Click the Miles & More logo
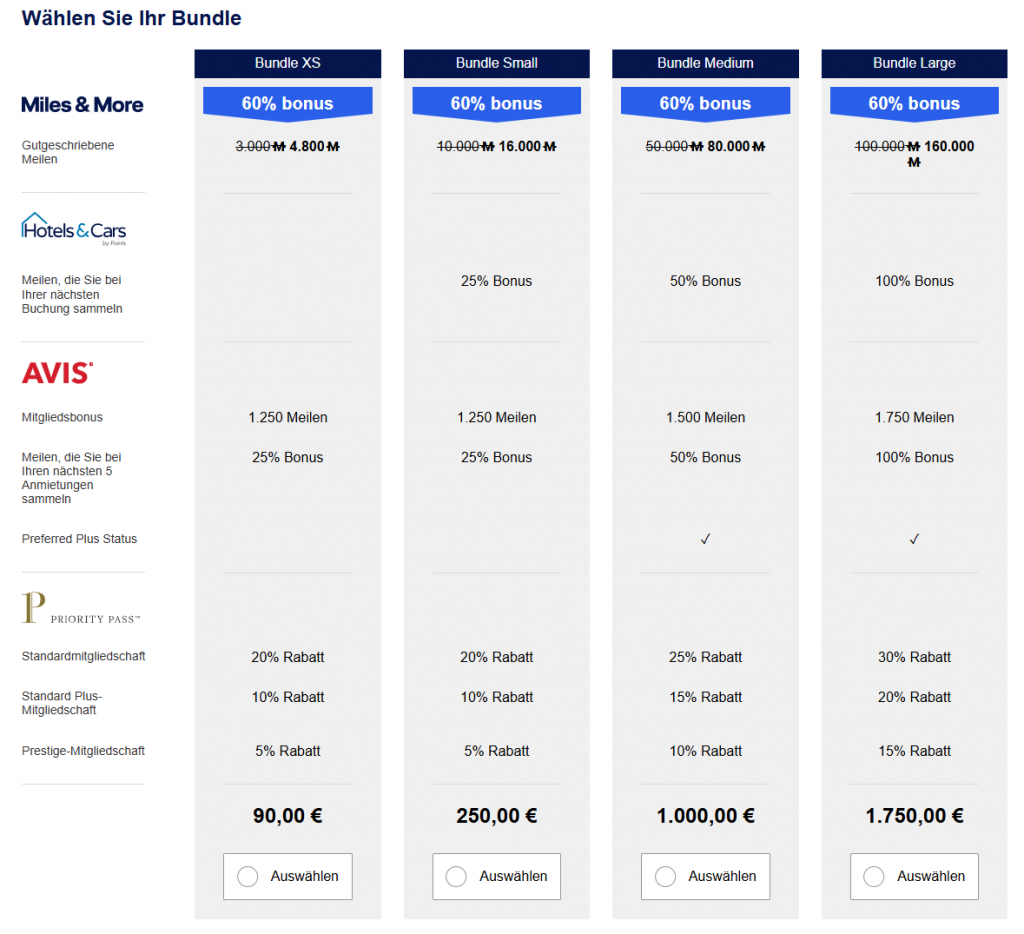This screenshot has height=934, width=1024. pyautogui.click(x=82, y=105)
